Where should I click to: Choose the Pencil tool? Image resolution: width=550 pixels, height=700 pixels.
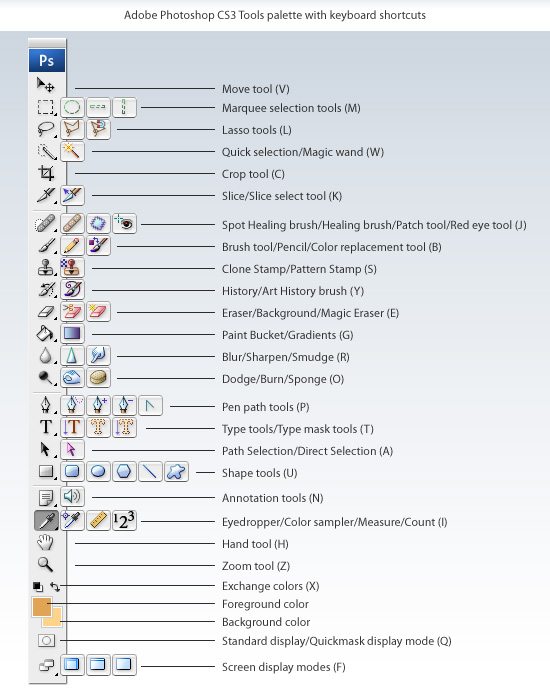click(x=72, y=246)
